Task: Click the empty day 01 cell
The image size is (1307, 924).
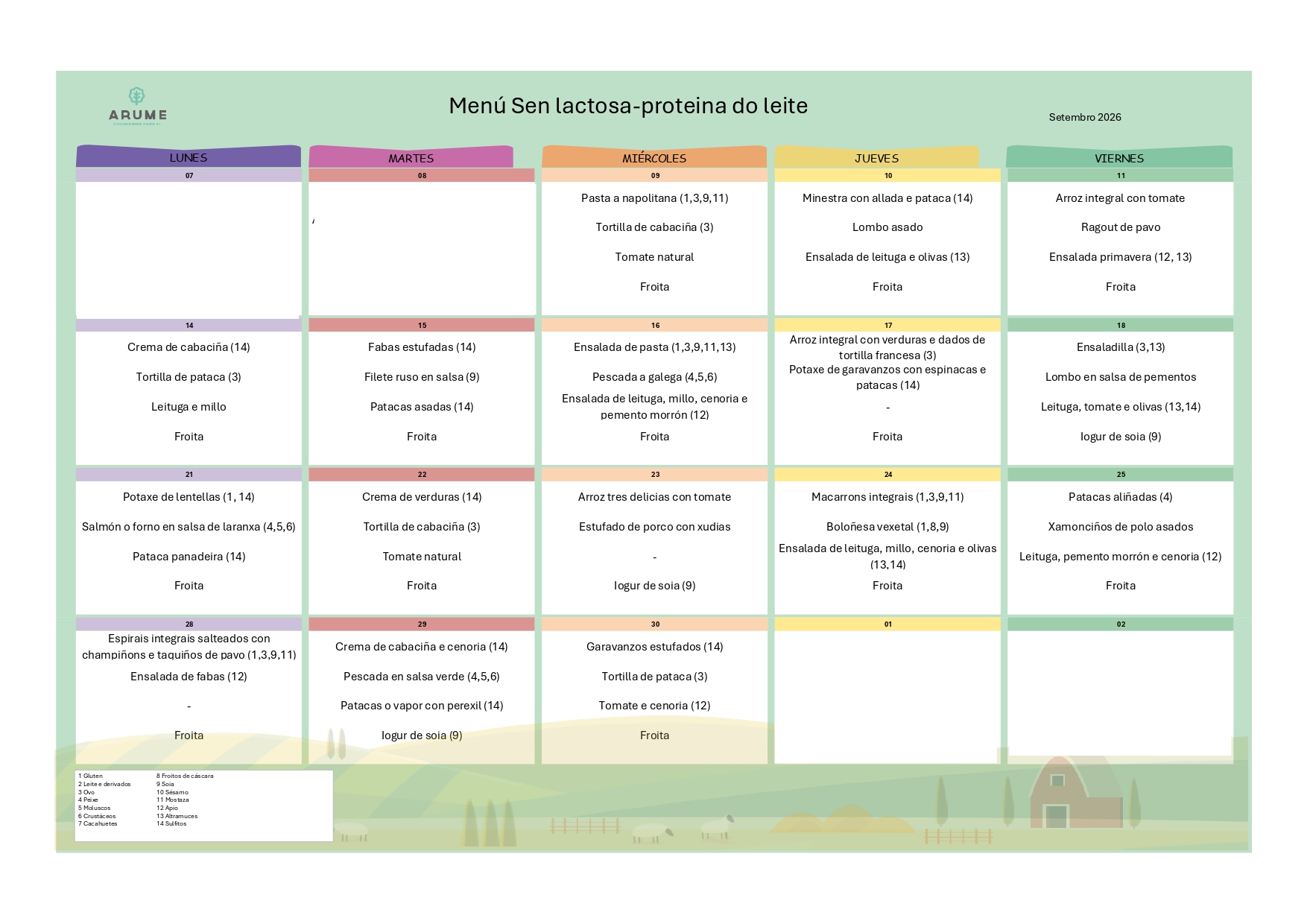Action: click(887, 697)
